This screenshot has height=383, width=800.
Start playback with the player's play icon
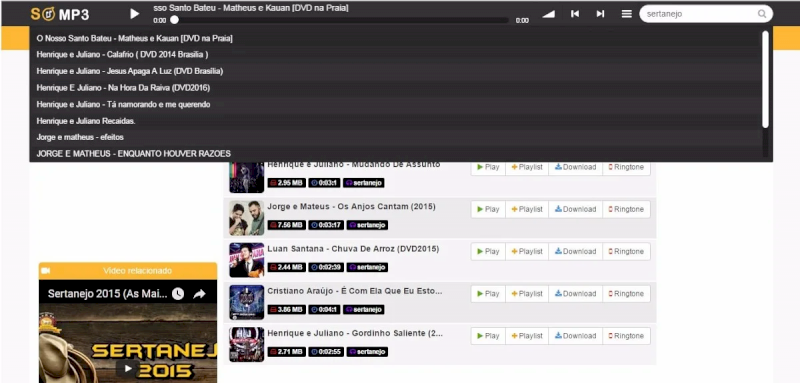point(135,14)
